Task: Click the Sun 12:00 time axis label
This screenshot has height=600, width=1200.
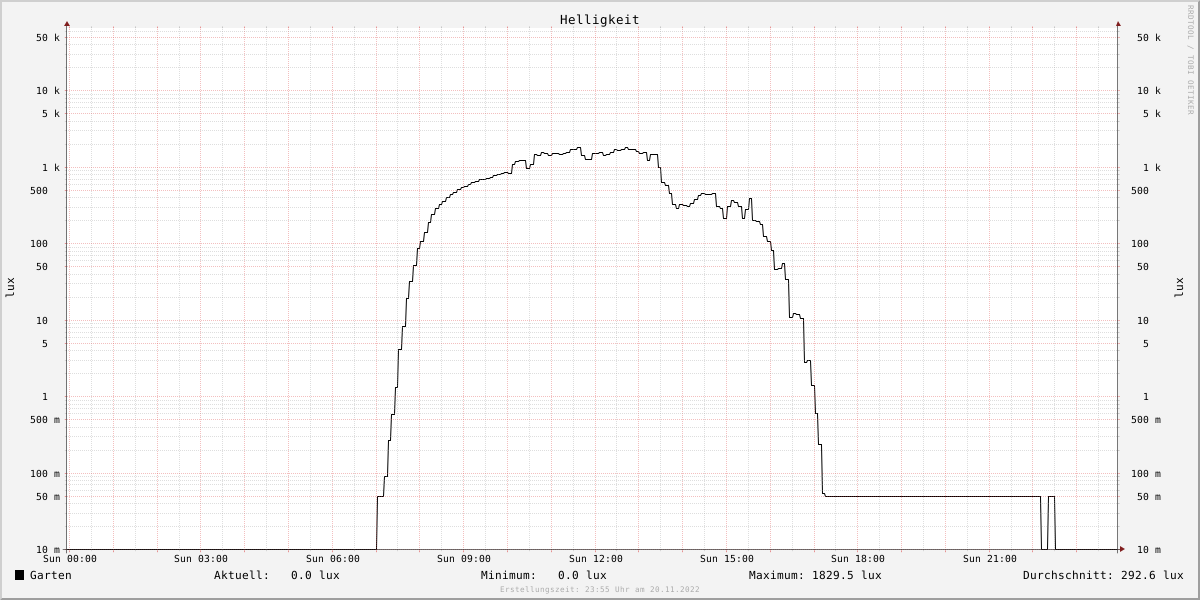Action: click(596, 559)
